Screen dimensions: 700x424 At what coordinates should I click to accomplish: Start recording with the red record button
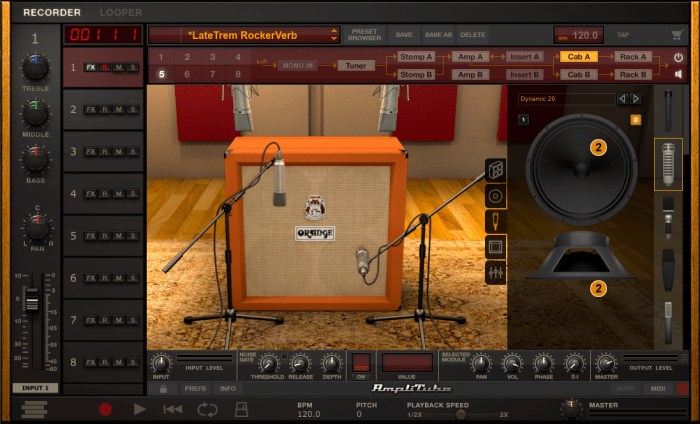coord(105,409)
